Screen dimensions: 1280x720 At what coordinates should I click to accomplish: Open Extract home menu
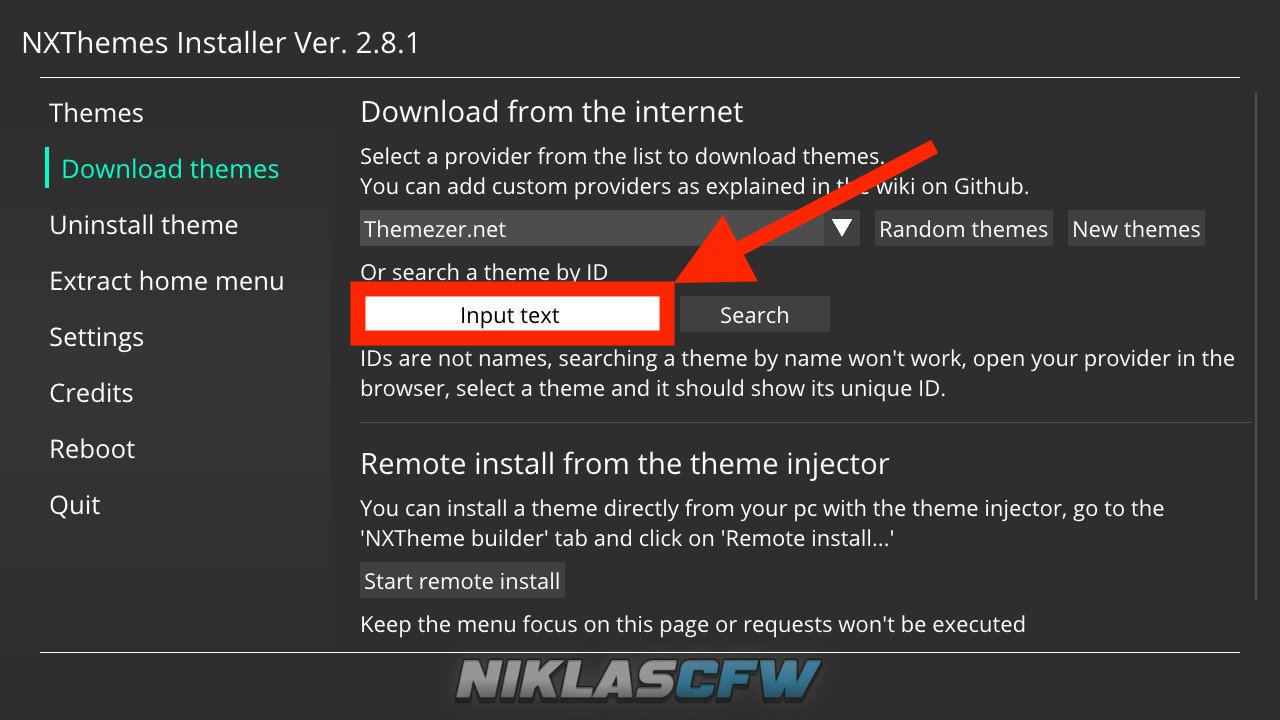167,281
